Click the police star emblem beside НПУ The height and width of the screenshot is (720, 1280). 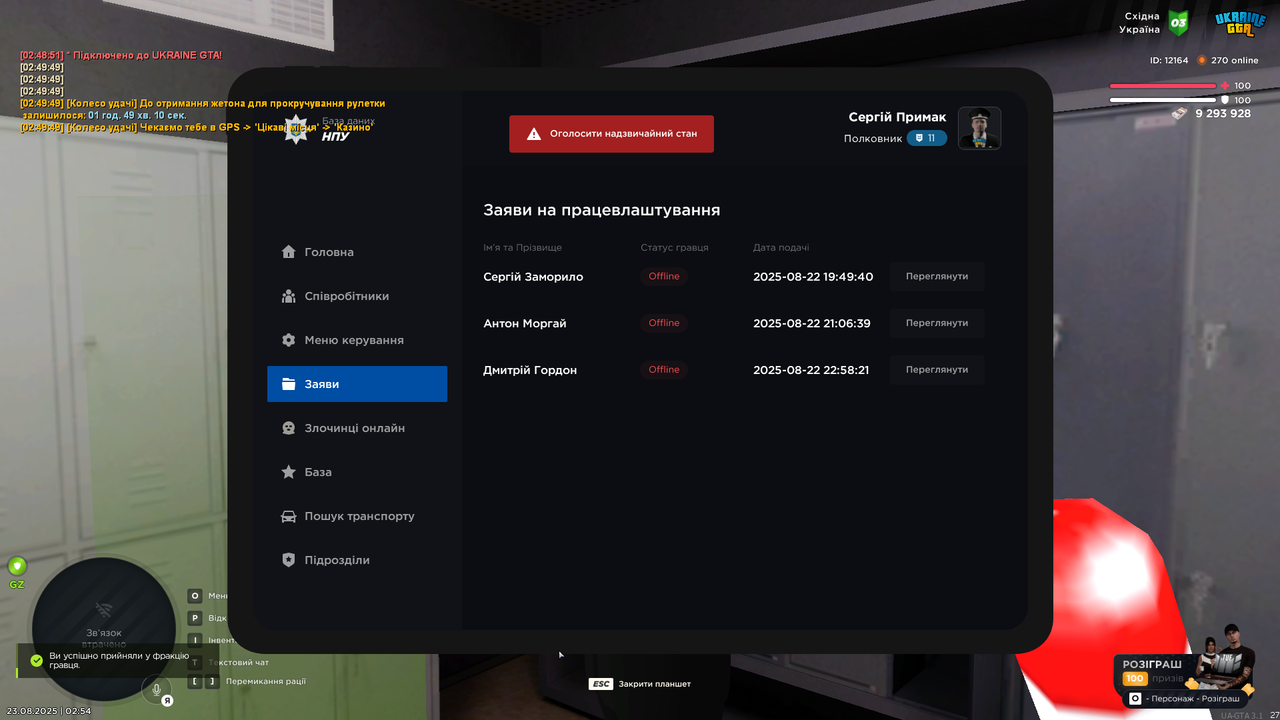[297, 130]
